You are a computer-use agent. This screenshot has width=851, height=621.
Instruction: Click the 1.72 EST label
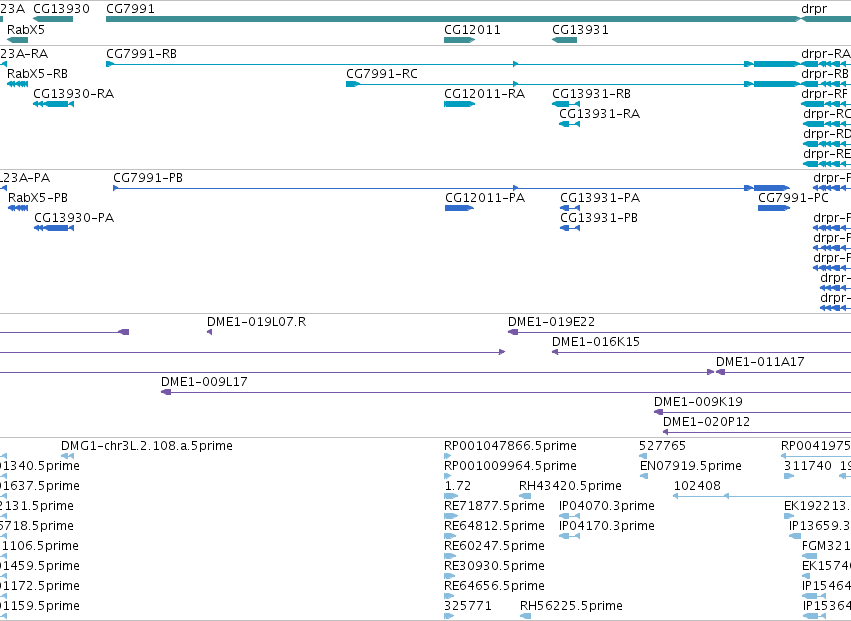point(458,486)
